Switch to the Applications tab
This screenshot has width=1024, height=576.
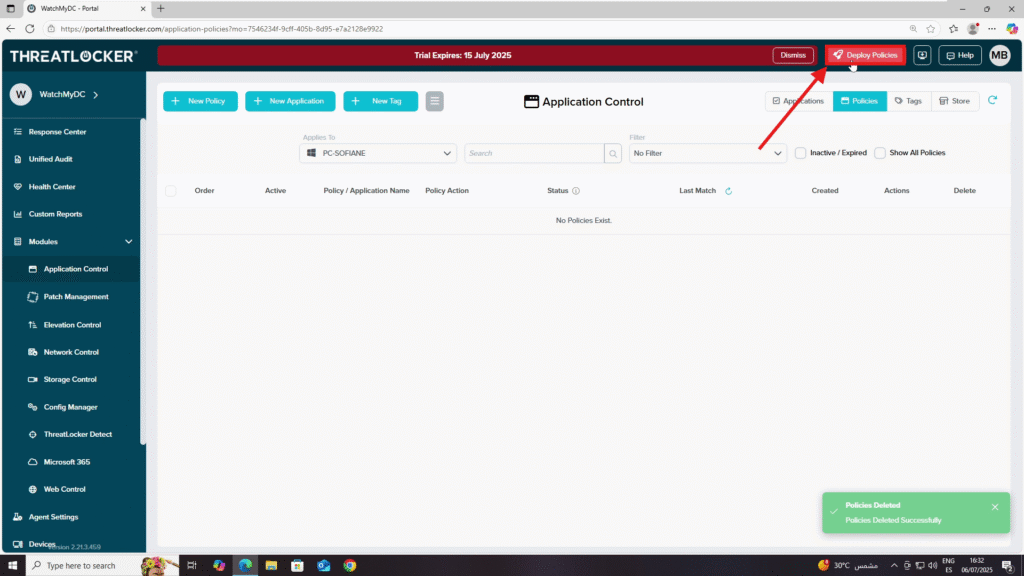798,101
